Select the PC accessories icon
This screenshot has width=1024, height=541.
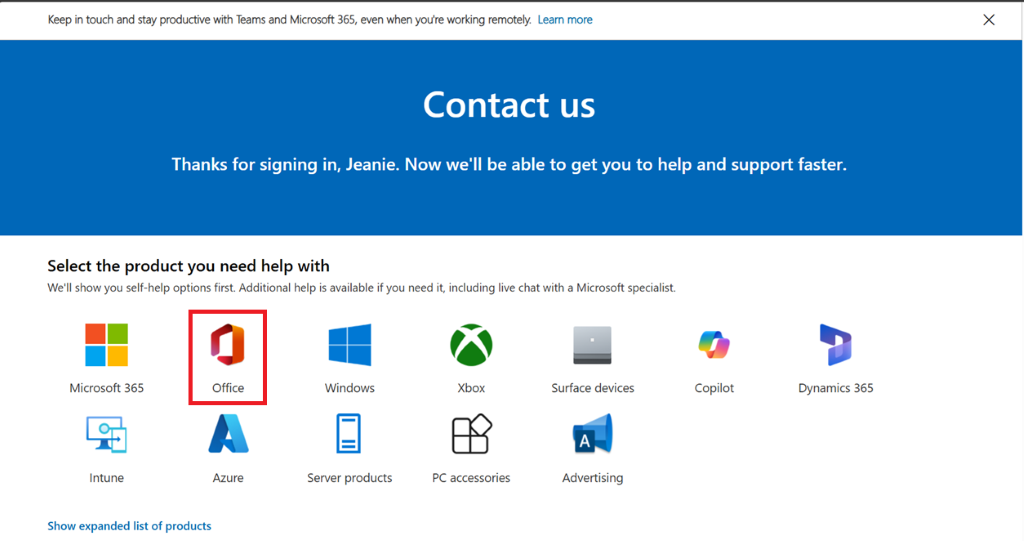471,434
